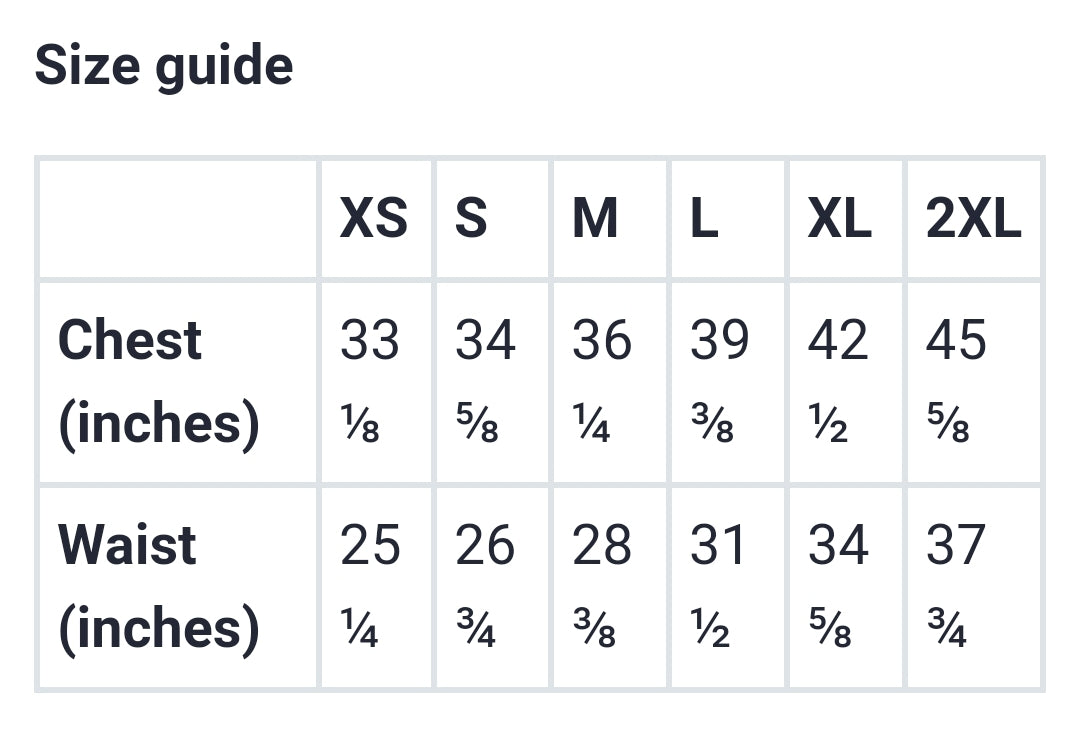1080x743 pixels.
Task: Click the S size column header
Action: [x=471, y=219]
